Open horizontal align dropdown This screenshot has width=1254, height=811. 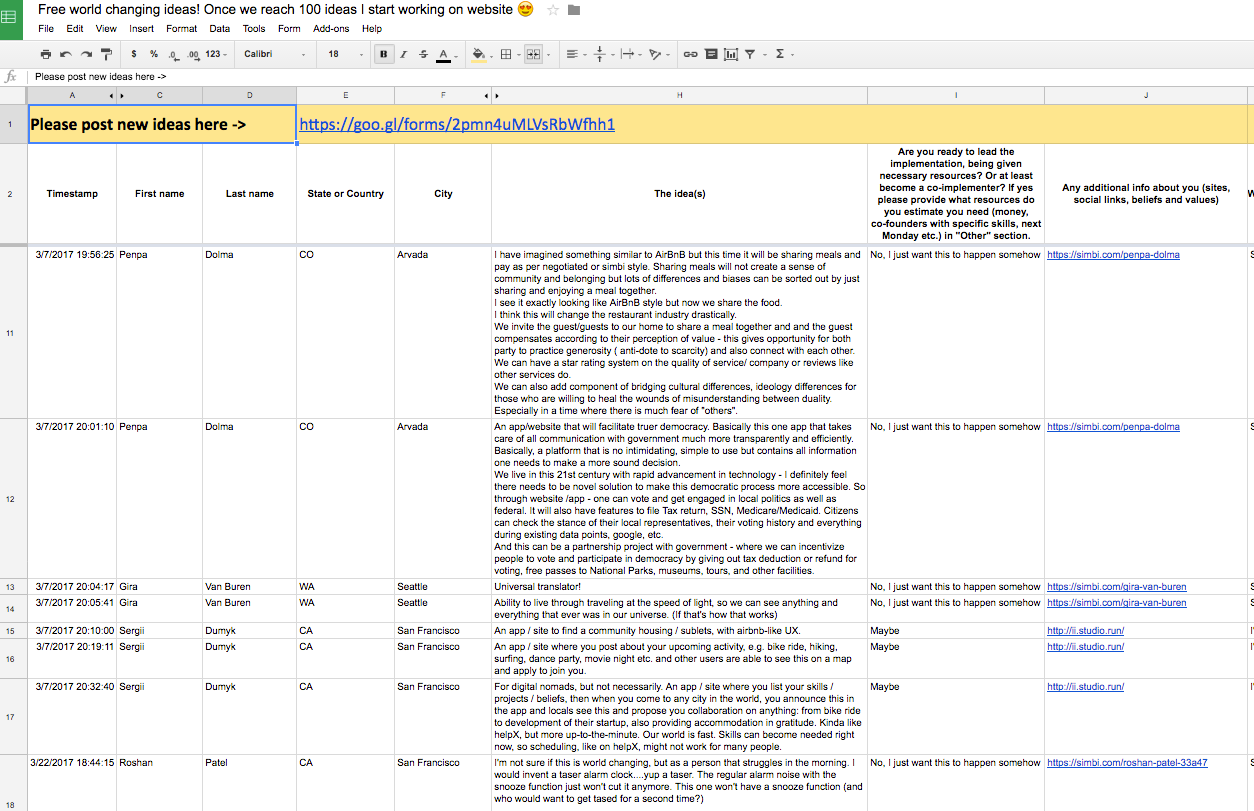pos(574,54)
